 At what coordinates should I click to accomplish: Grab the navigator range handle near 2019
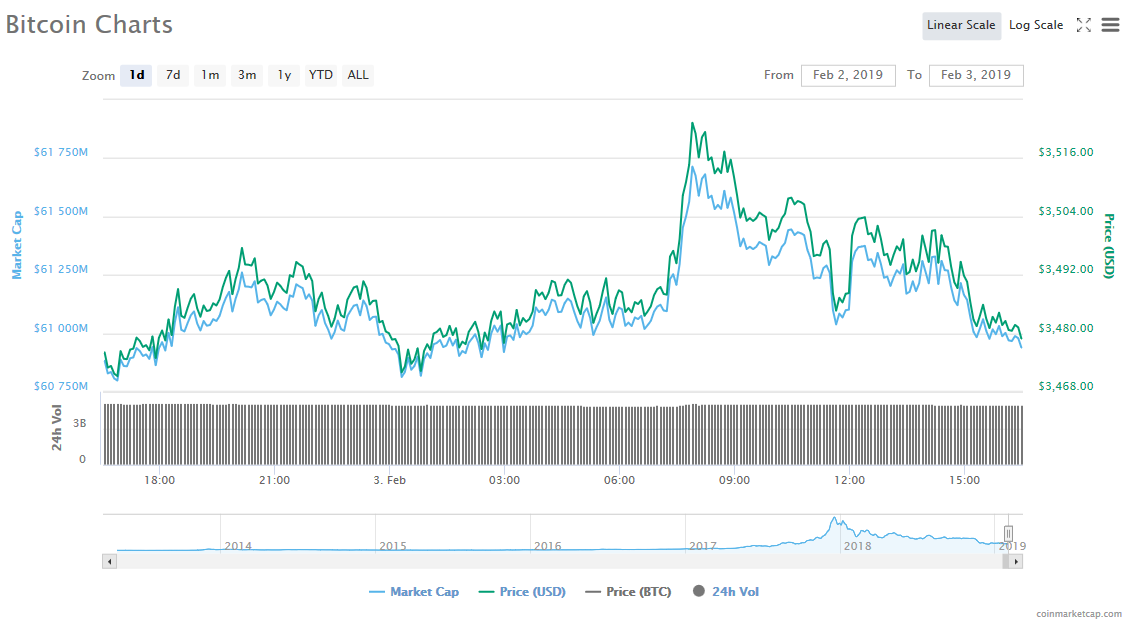[1008, 533]
